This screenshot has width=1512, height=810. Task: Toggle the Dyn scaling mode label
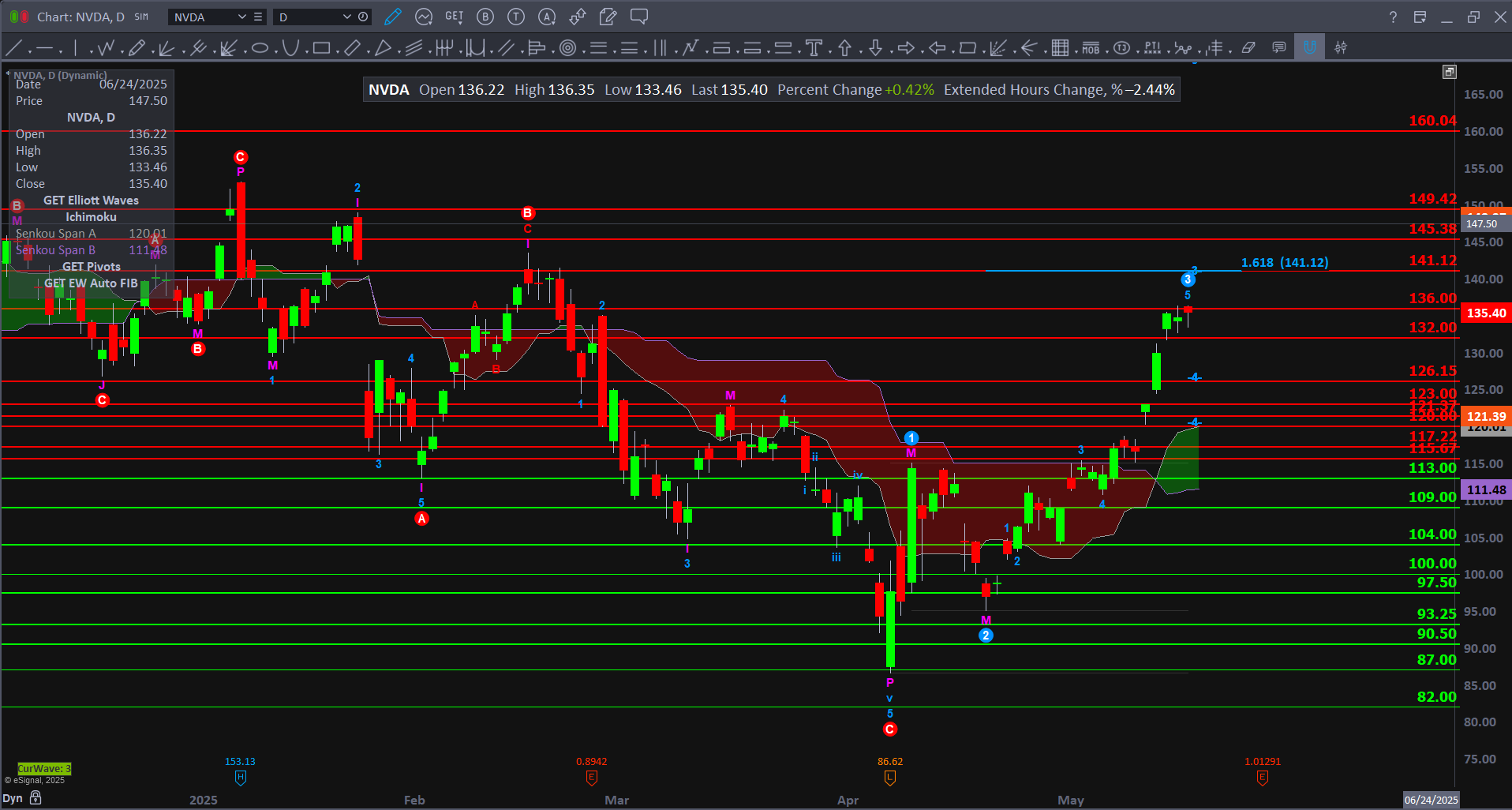pos(13,798)
